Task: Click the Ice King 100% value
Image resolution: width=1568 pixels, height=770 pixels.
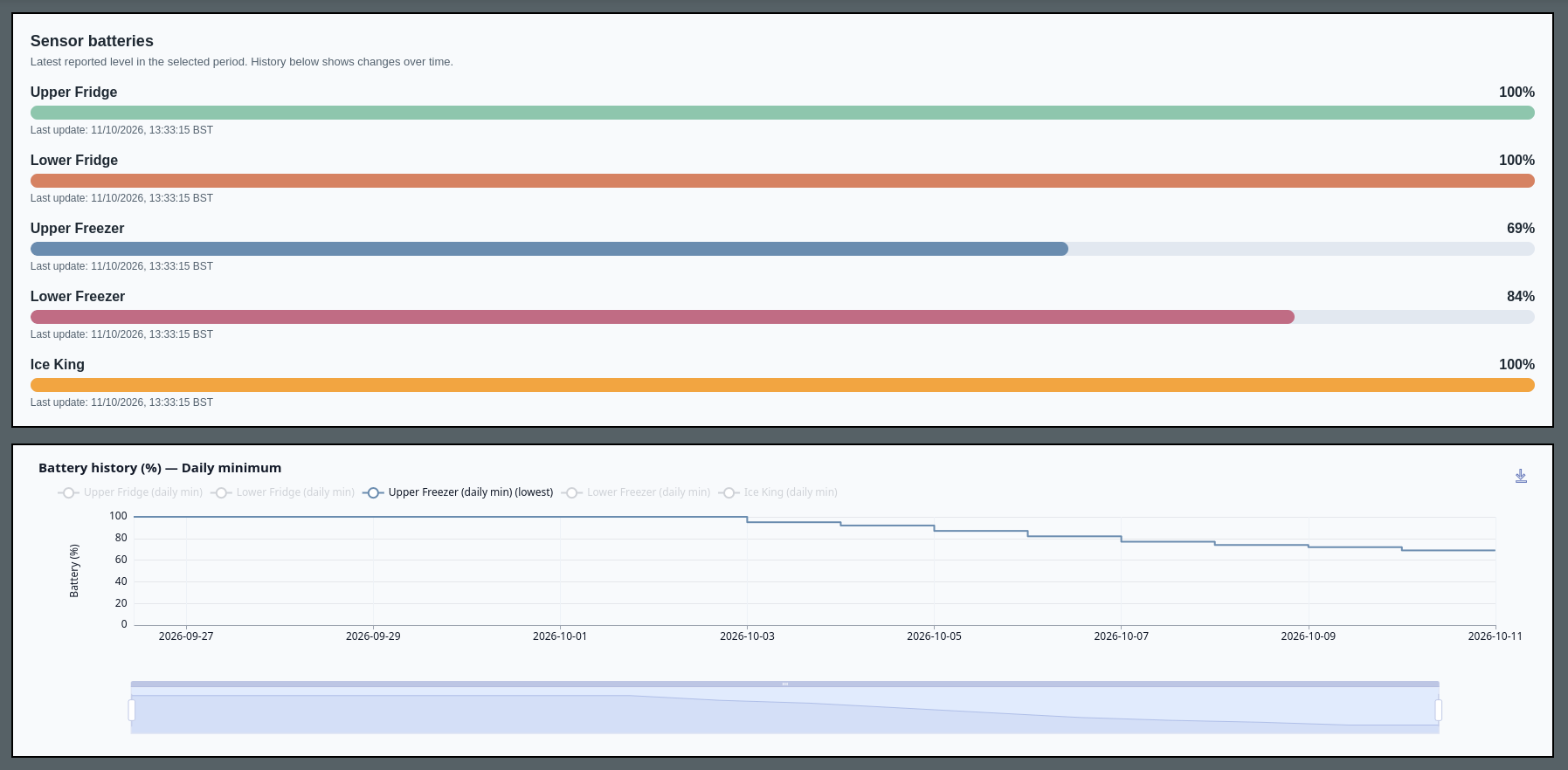Action: (1516, 365)
